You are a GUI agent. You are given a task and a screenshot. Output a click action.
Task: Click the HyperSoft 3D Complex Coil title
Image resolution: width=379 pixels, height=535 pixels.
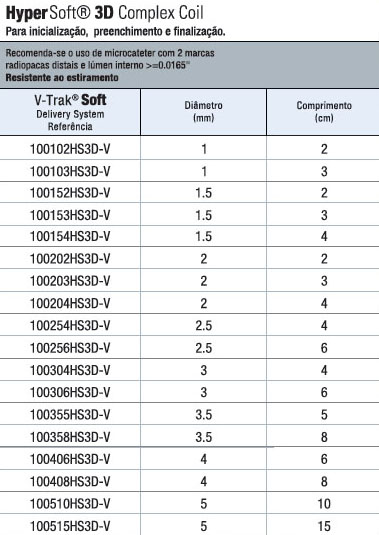tap(104, 14)
